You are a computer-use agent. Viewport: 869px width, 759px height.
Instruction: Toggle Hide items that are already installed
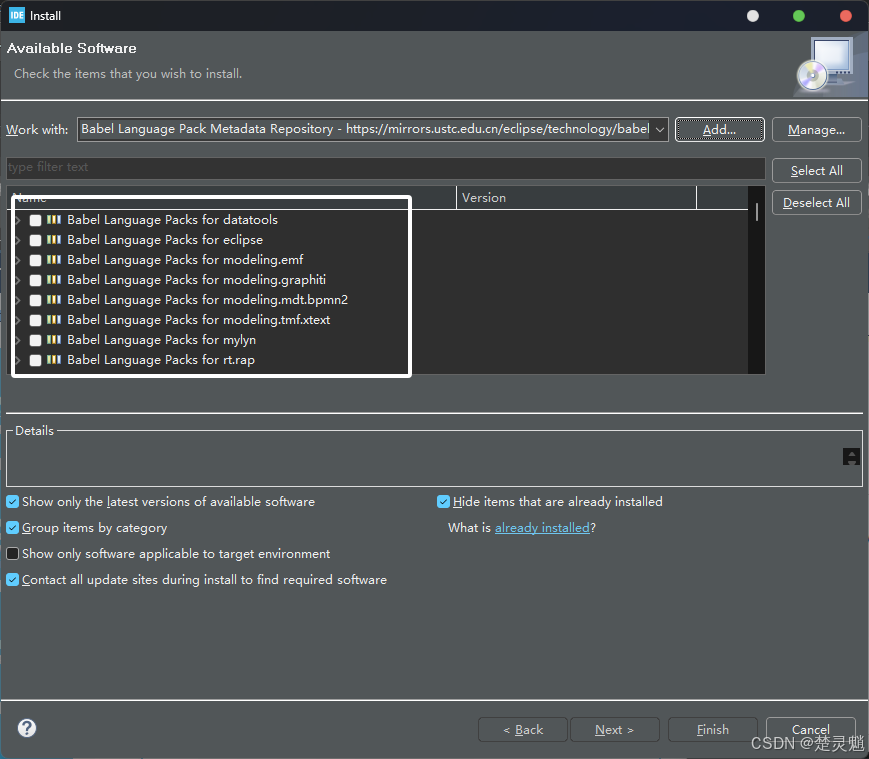pos(443,502)
